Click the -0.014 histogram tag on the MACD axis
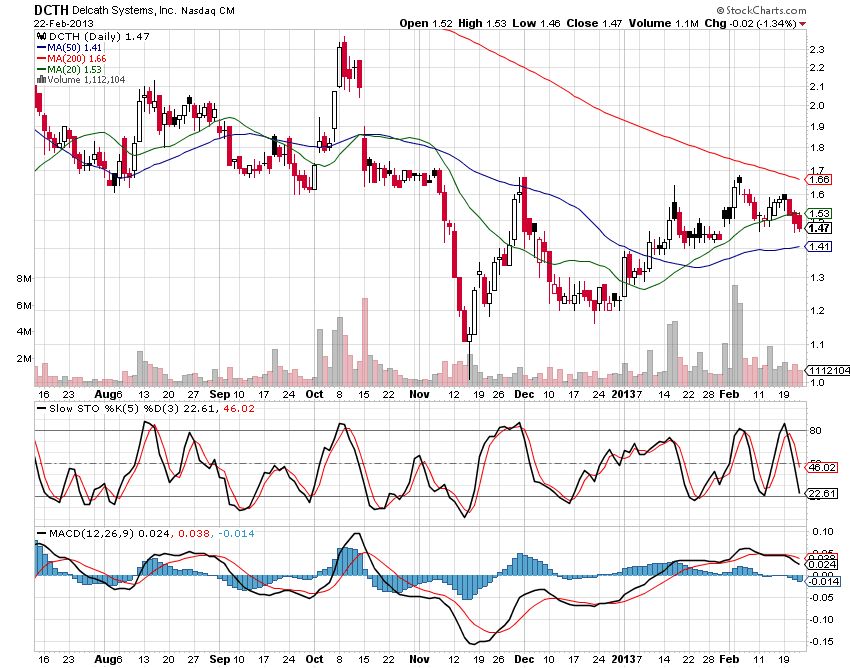This screenshot has width=850, height=668. (x=823, y=581)
